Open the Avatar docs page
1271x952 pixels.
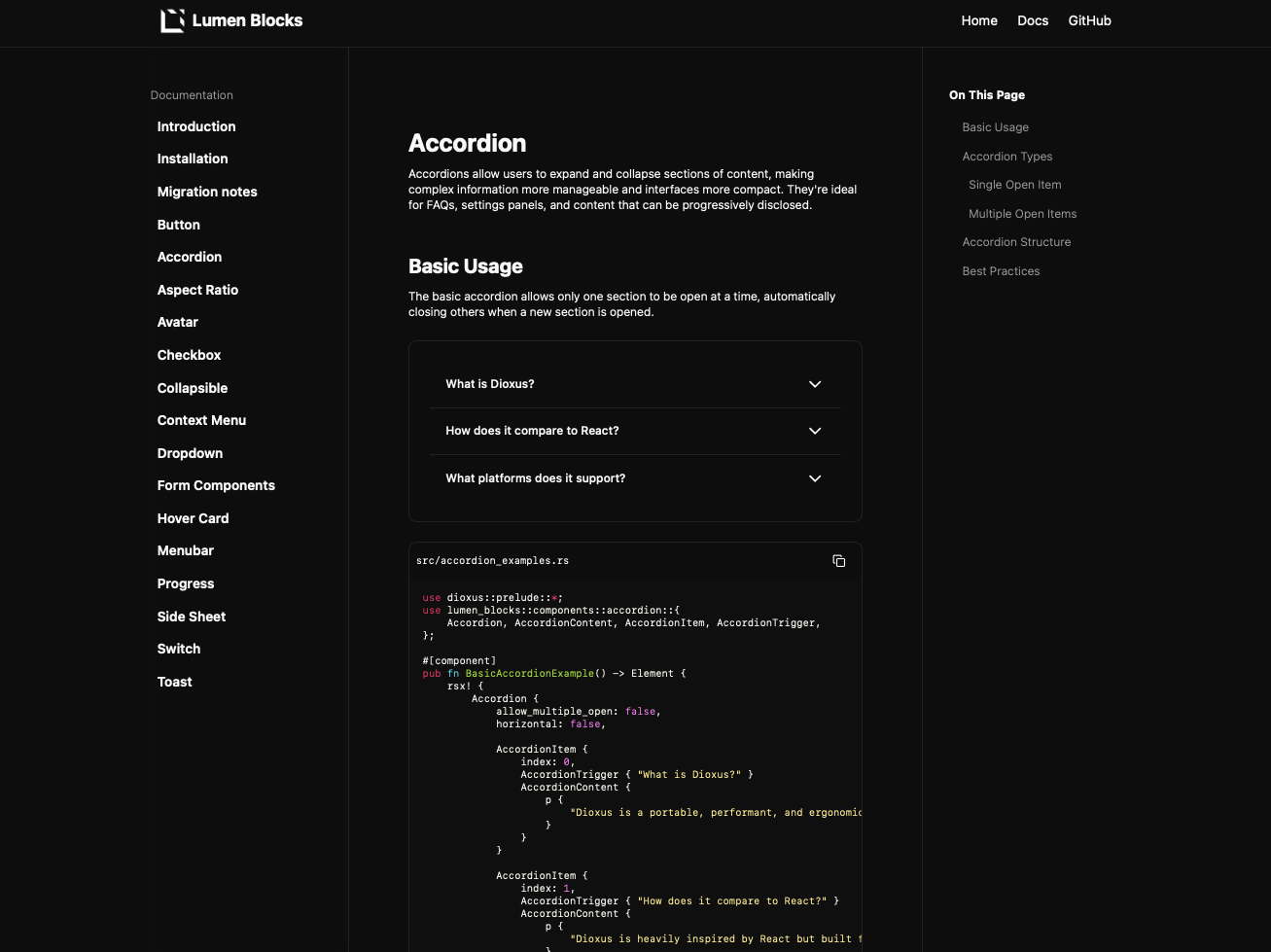[x=178, y=322]
